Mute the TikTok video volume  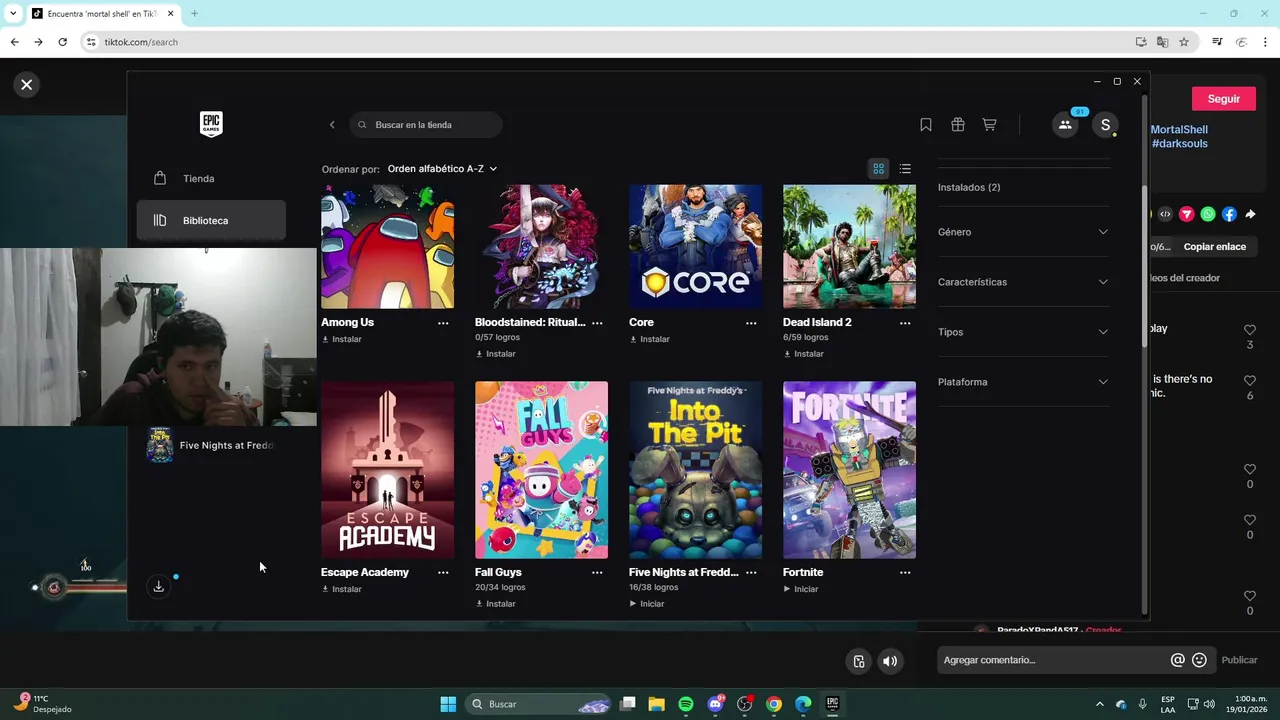(x=889, y=661)
